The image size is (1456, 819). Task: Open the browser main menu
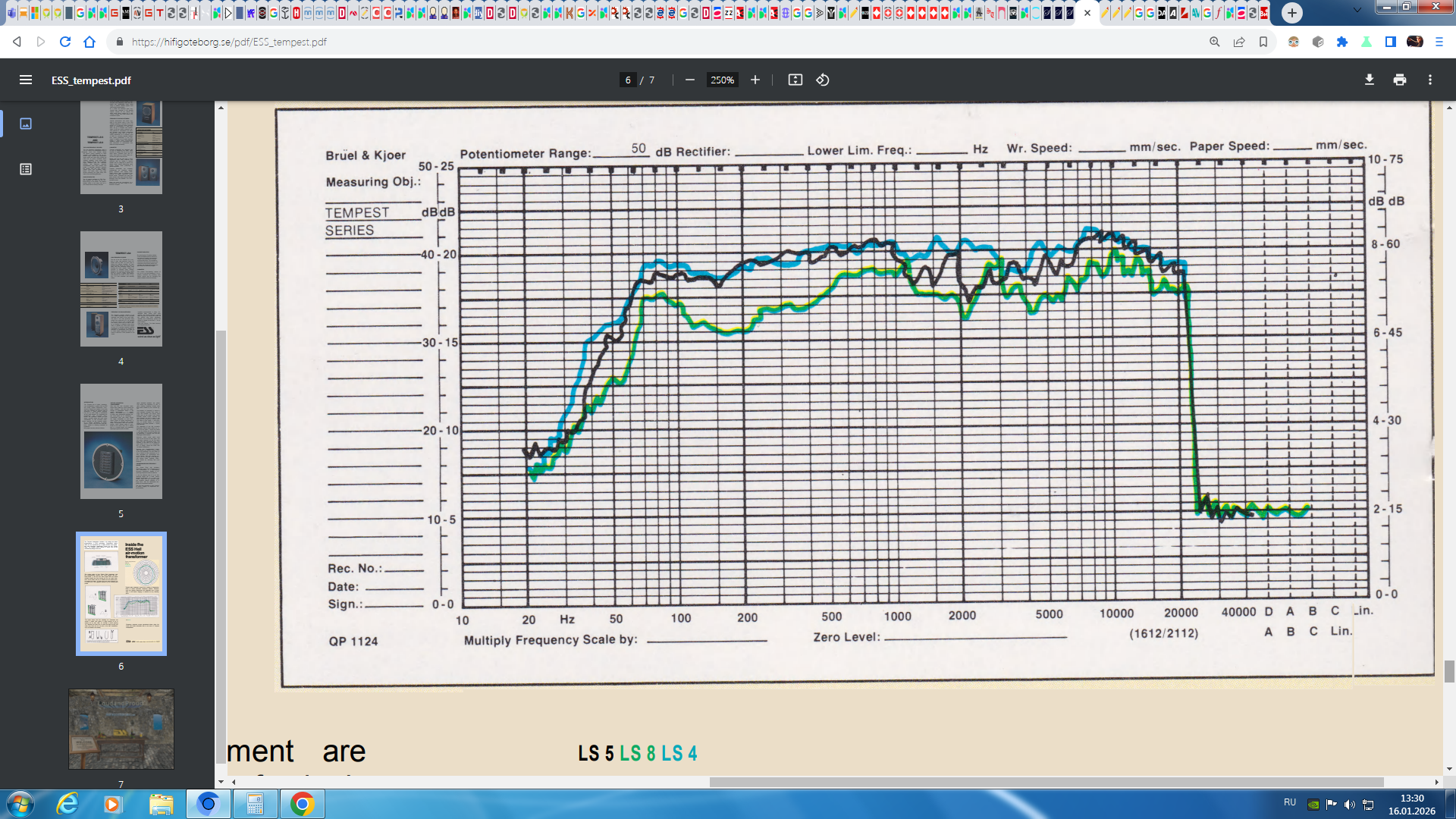point(1439,42)
